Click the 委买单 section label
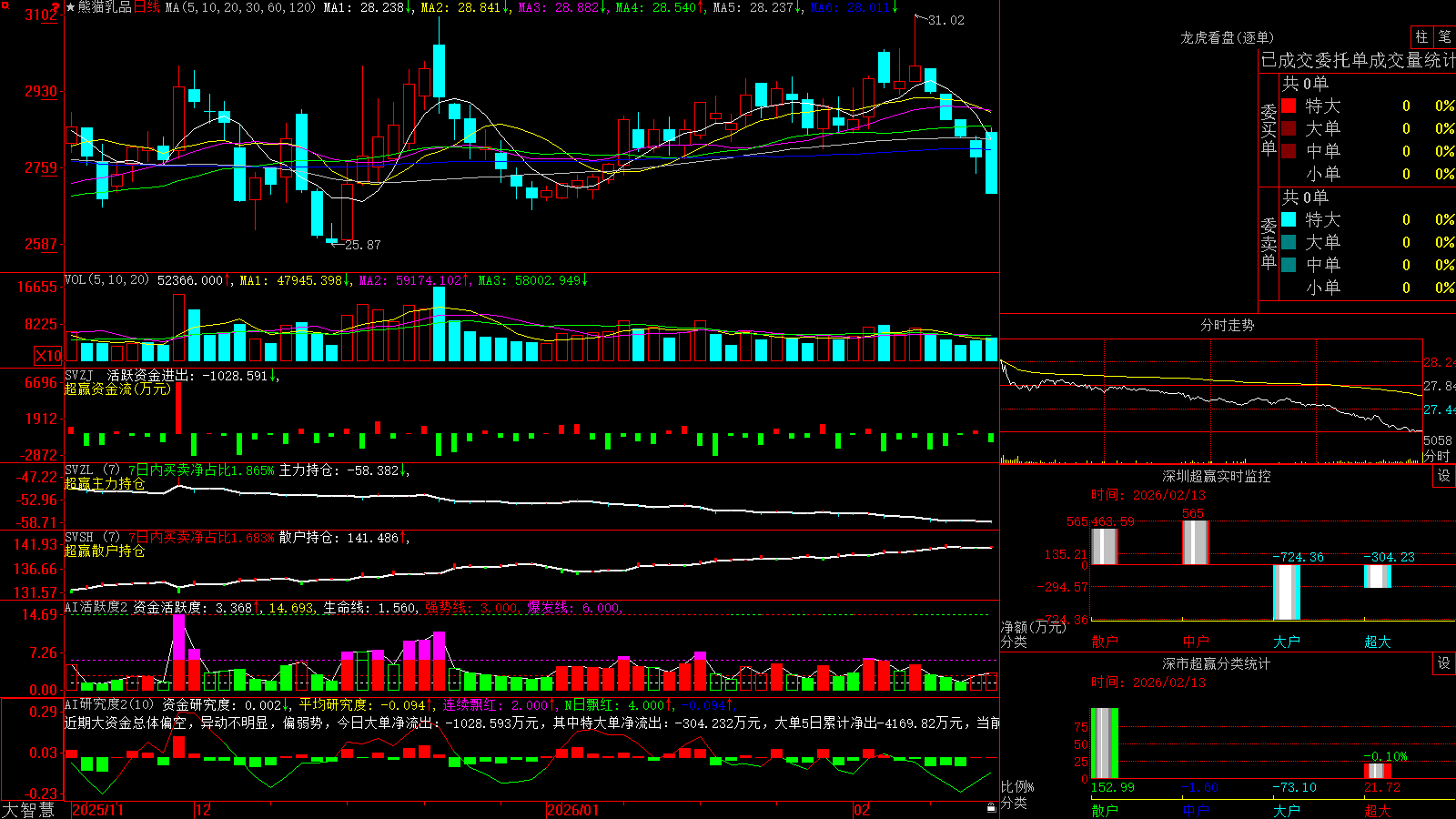The height and width of the screenshot is (819, 1456). [1269, 130]
